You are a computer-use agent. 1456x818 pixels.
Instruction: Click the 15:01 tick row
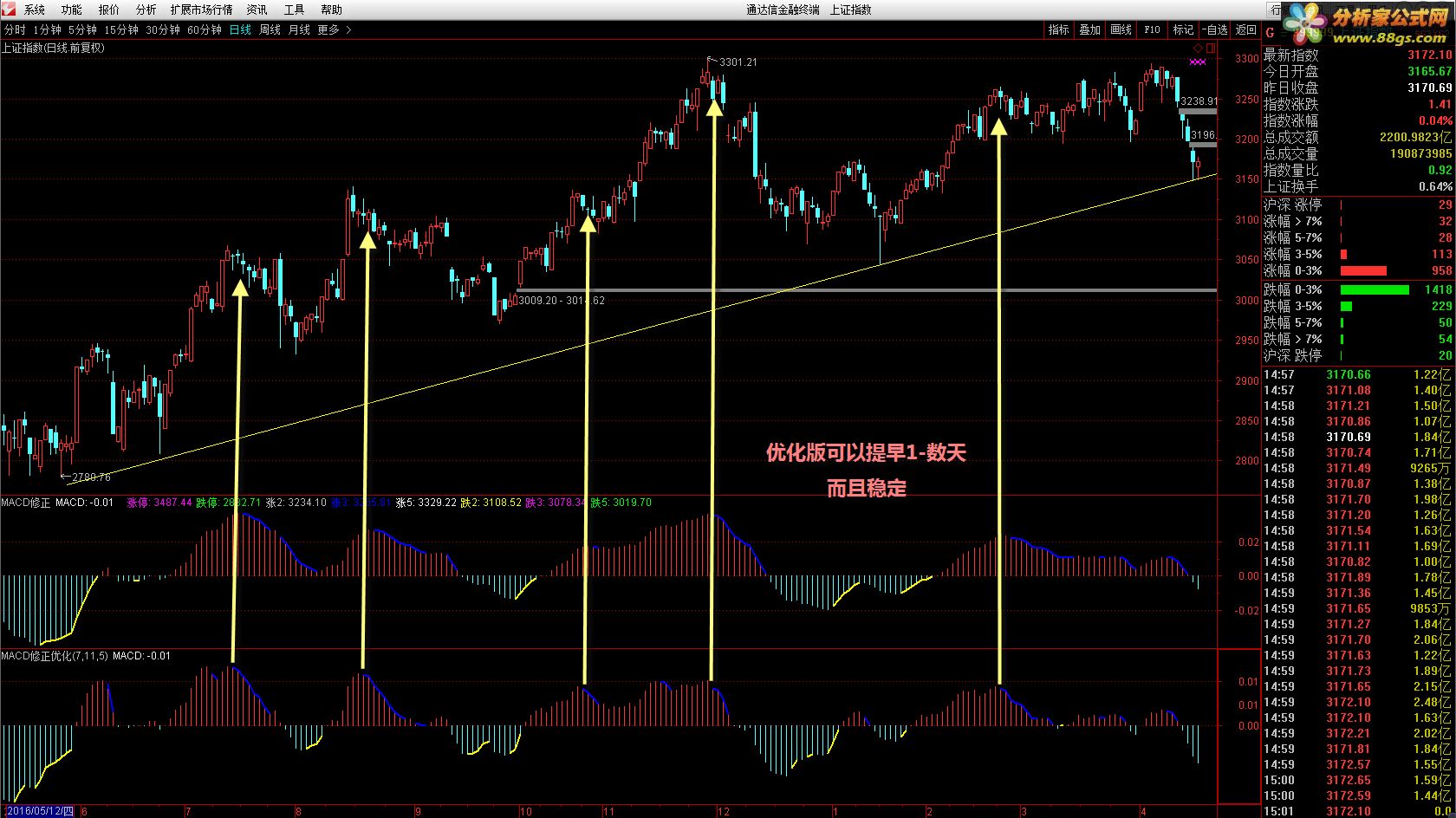[x=1357, y=811]
